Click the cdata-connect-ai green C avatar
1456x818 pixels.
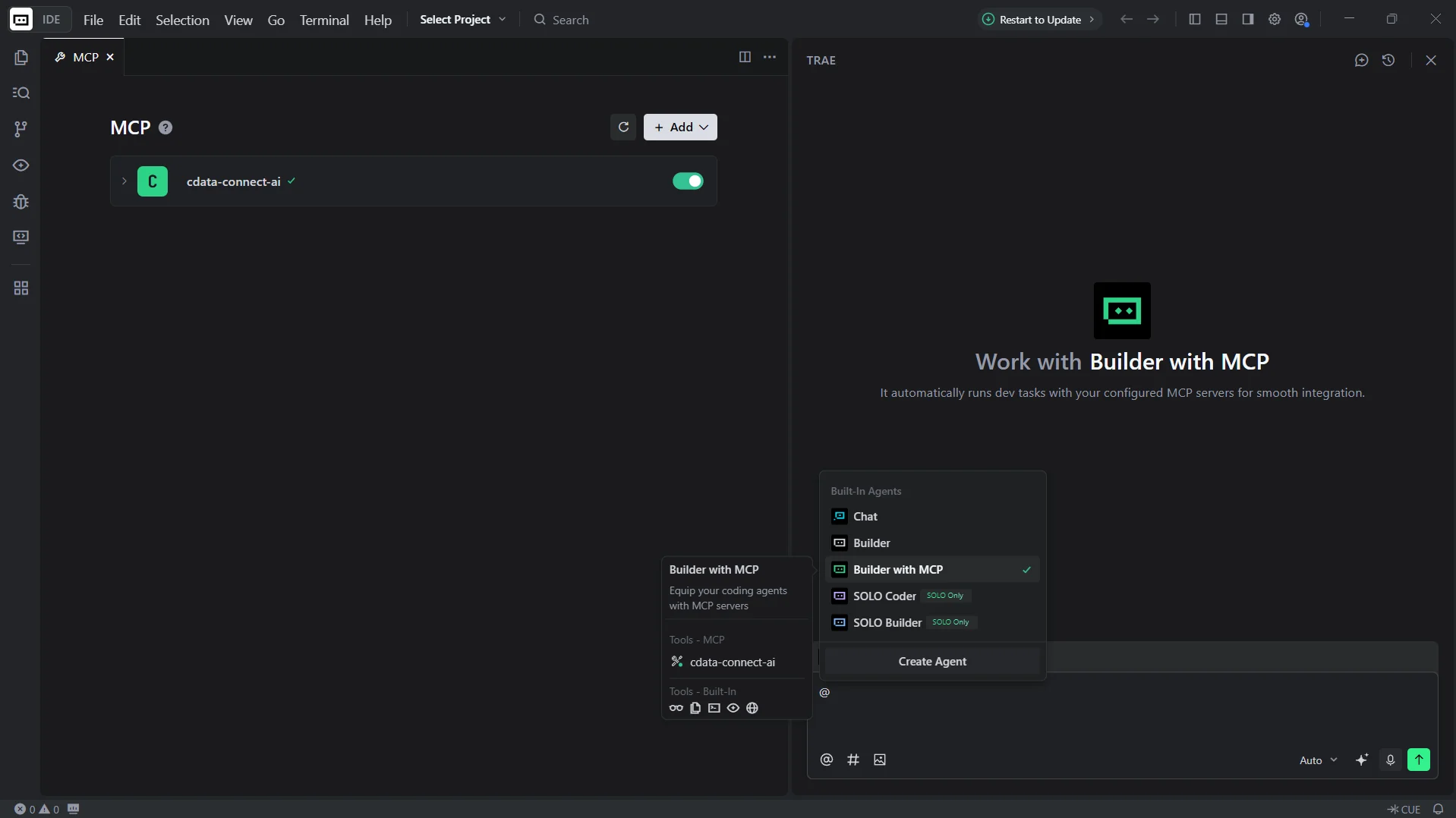153,181
